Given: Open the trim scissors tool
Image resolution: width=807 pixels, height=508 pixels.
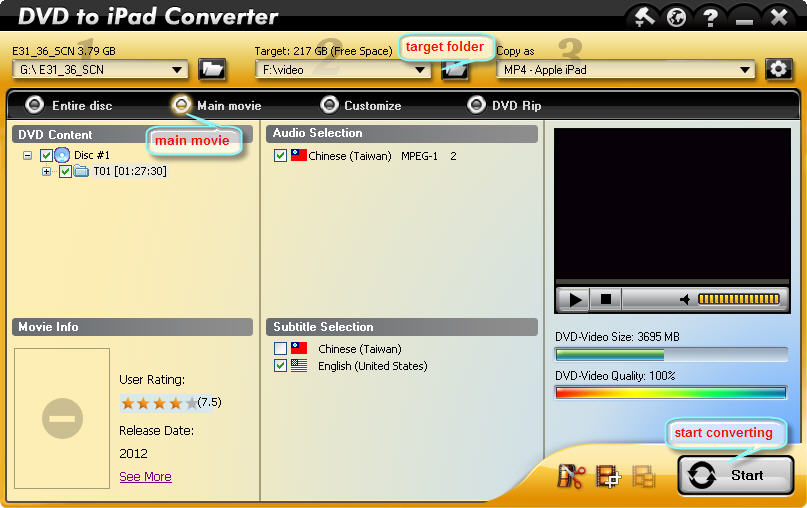Looking at the screenshot, I should (x=571, y=476).
